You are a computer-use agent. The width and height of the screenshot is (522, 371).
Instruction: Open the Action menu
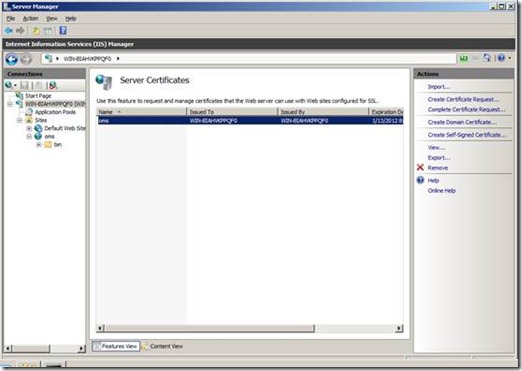click(30, 18)
